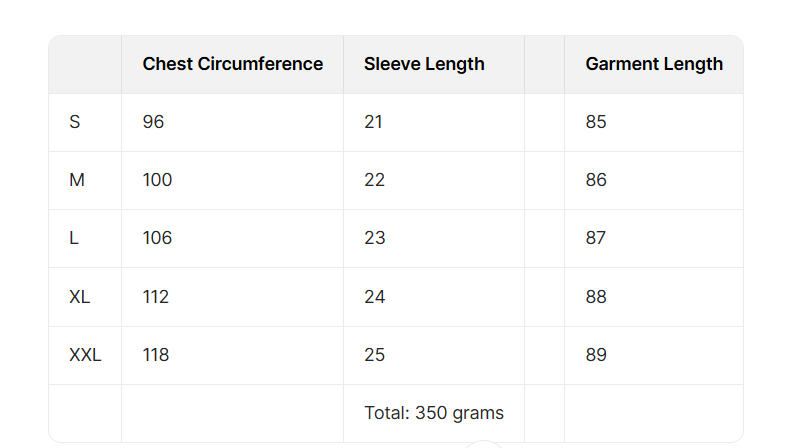Viewport: 810px width, 448px height.
Task: Select the size L row label
Action: coord(74,238)
